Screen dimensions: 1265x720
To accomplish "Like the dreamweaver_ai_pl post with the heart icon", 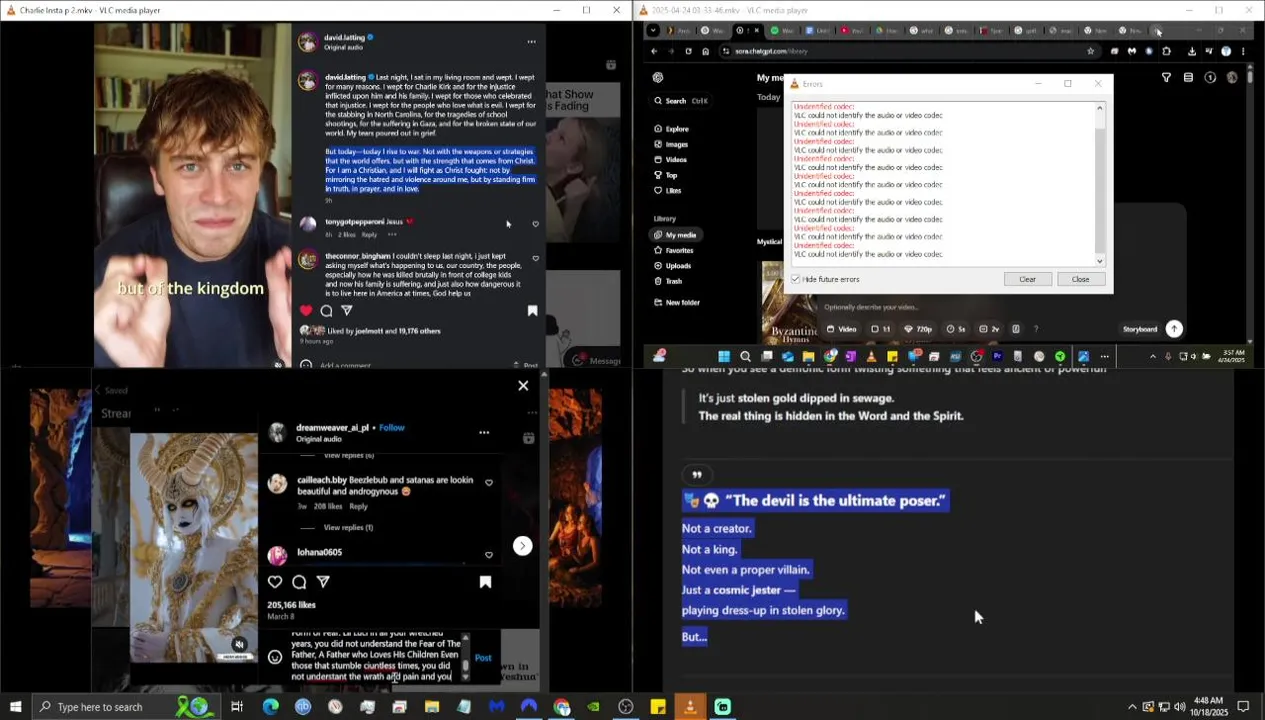I will [x=275, y=581].
